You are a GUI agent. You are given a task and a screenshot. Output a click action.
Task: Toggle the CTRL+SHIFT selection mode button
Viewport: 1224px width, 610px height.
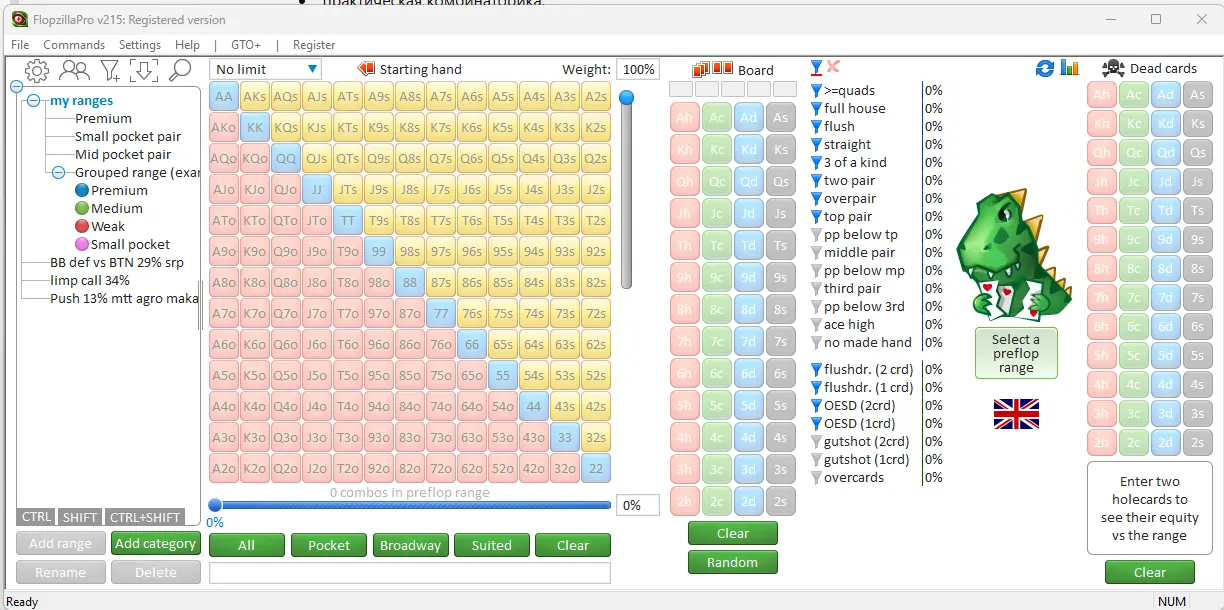[x=145, y=517]
